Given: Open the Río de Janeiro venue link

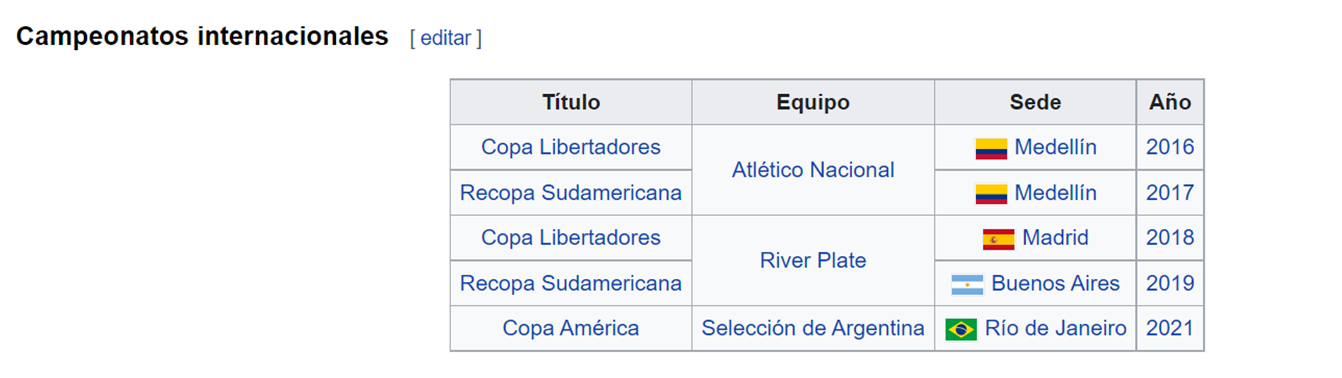Looking at the screenshot, I should pyautogui.click(x=1055, y=328).
